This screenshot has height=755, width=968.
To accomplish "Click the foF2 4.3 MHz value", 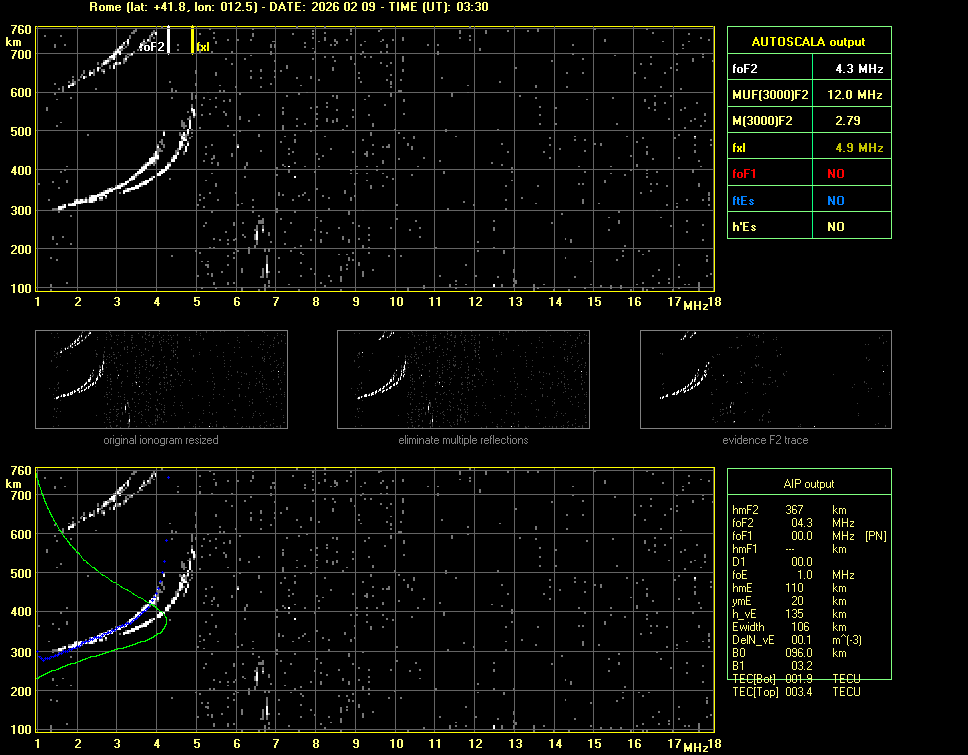I will (859, 69).
